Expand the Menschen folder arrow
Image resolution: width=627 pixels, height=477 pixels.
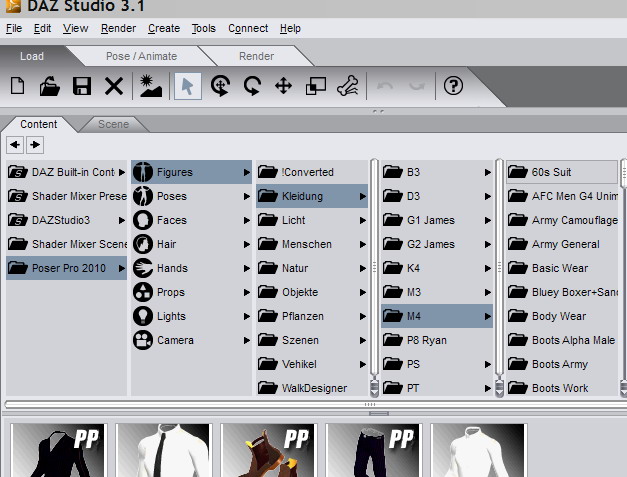[x=363, y=244]
